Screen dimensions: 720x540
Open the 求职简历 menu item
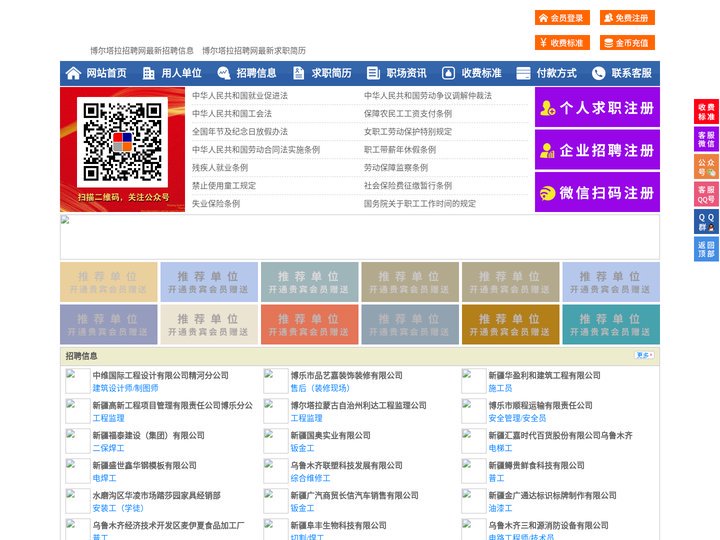[332, 73]
